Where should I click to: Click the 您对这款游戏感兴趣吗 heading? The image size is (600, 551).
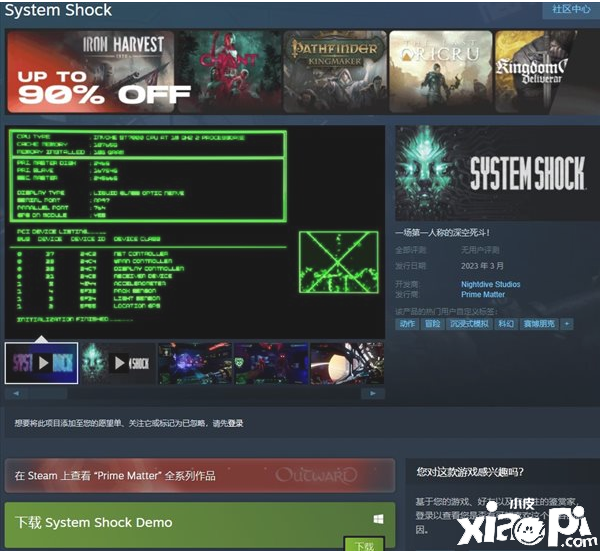470,472
